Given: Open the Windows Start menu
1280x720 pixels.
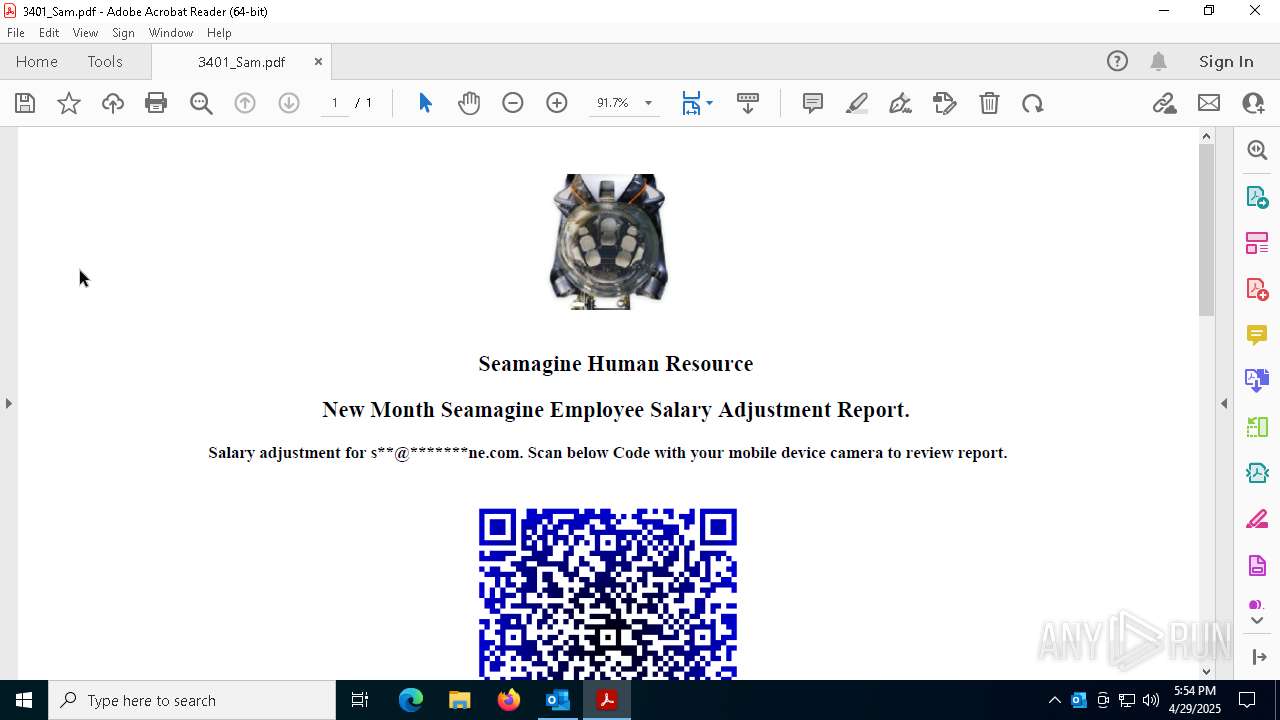Looking at the screenshot, I should click(x=24, y=700).
